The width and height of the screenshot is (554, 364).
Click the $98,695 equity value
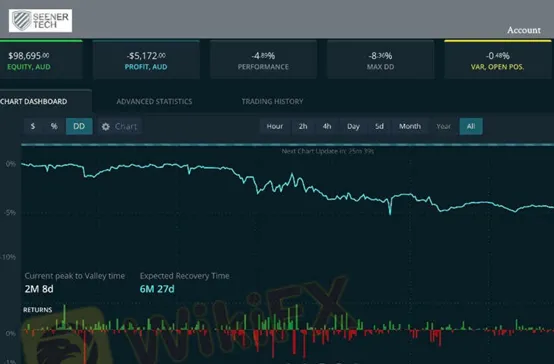(29, 56)
